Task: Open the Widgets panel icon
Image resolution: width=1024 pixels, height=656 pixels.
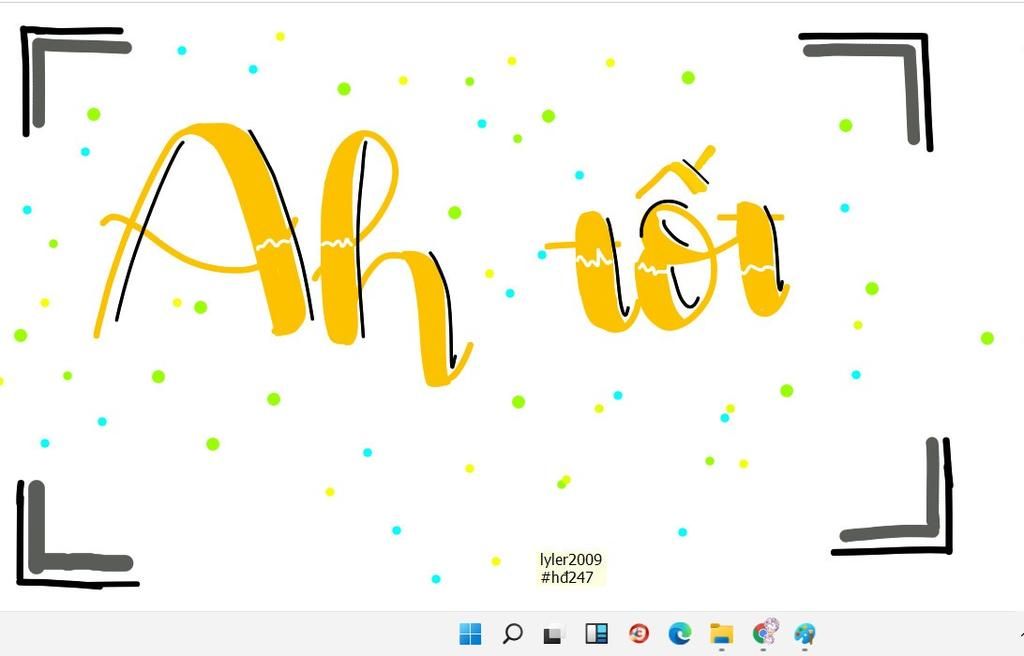Action: click(596, 633)
